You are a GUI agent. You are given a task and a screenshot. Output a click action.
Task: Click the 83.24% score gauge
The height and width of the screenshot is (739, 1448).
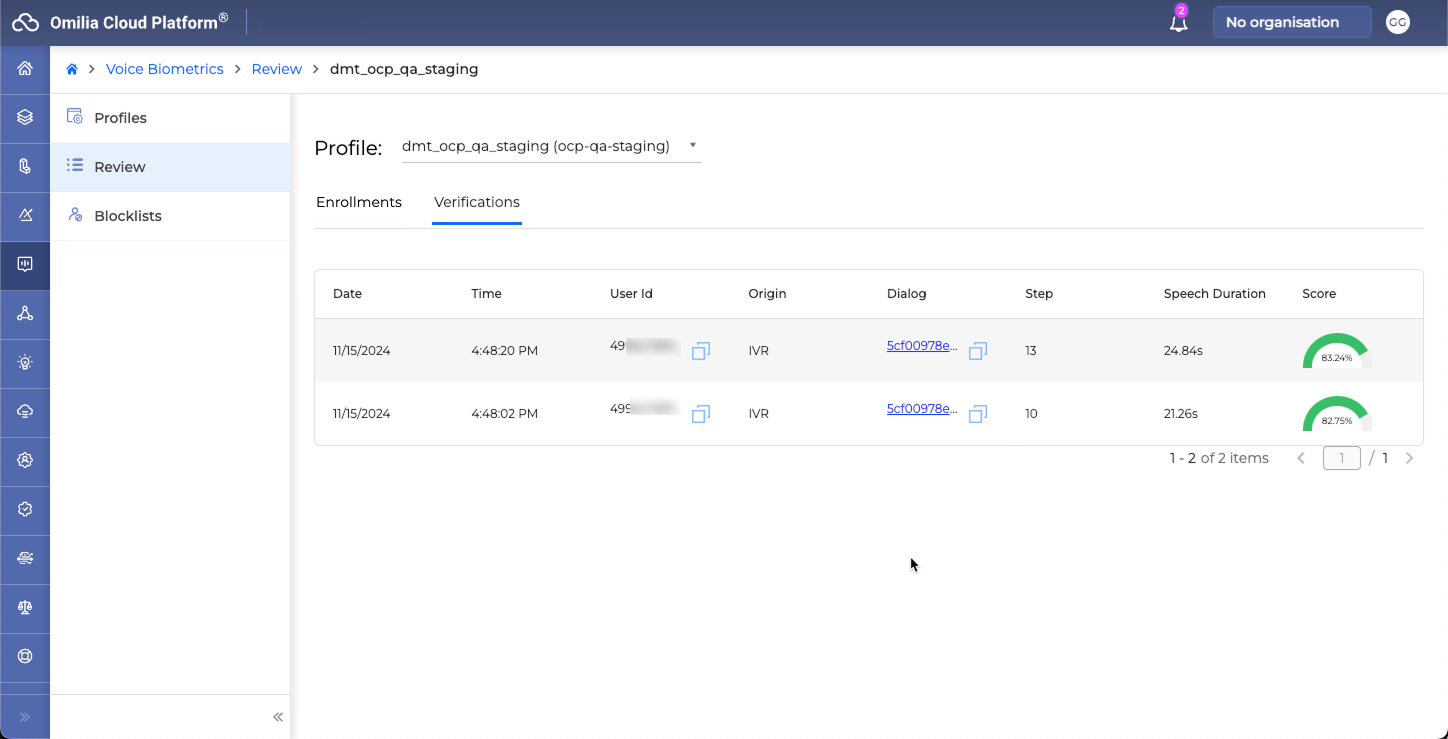pyautogui.click(x=1336, y=352)
